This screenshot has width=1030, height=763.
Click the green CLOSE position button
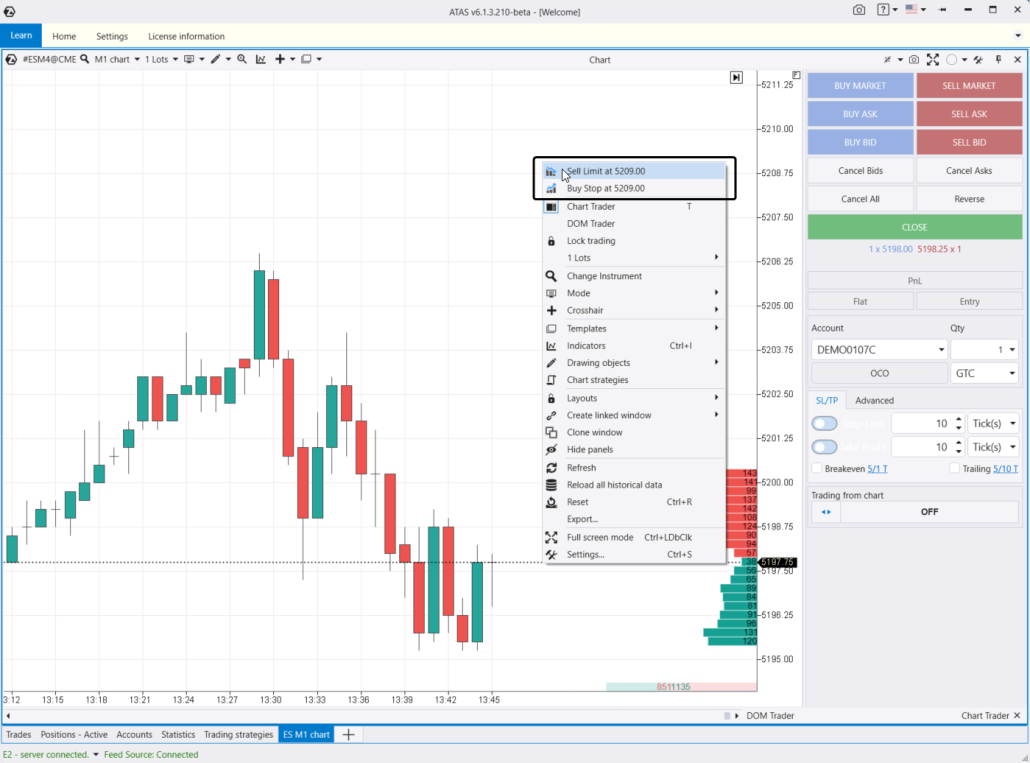pyautogui.click(x=914, y=227)
